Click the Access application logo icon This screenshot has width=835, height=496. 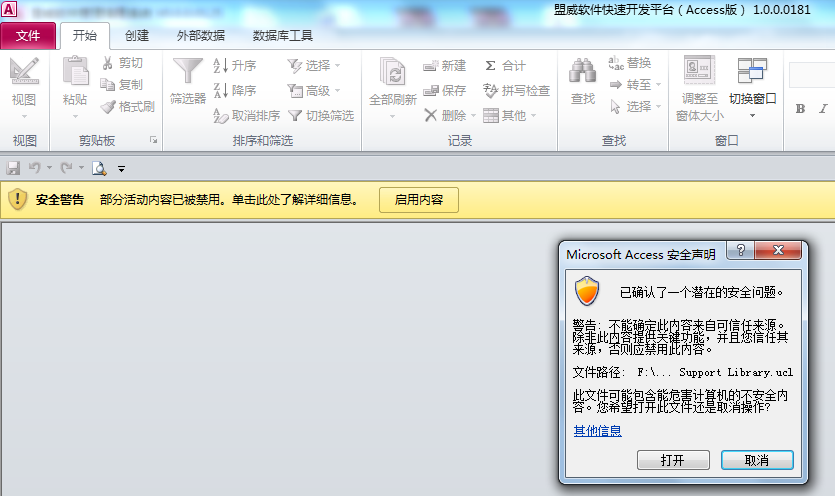pyautogui.click(x=9, y=9)
